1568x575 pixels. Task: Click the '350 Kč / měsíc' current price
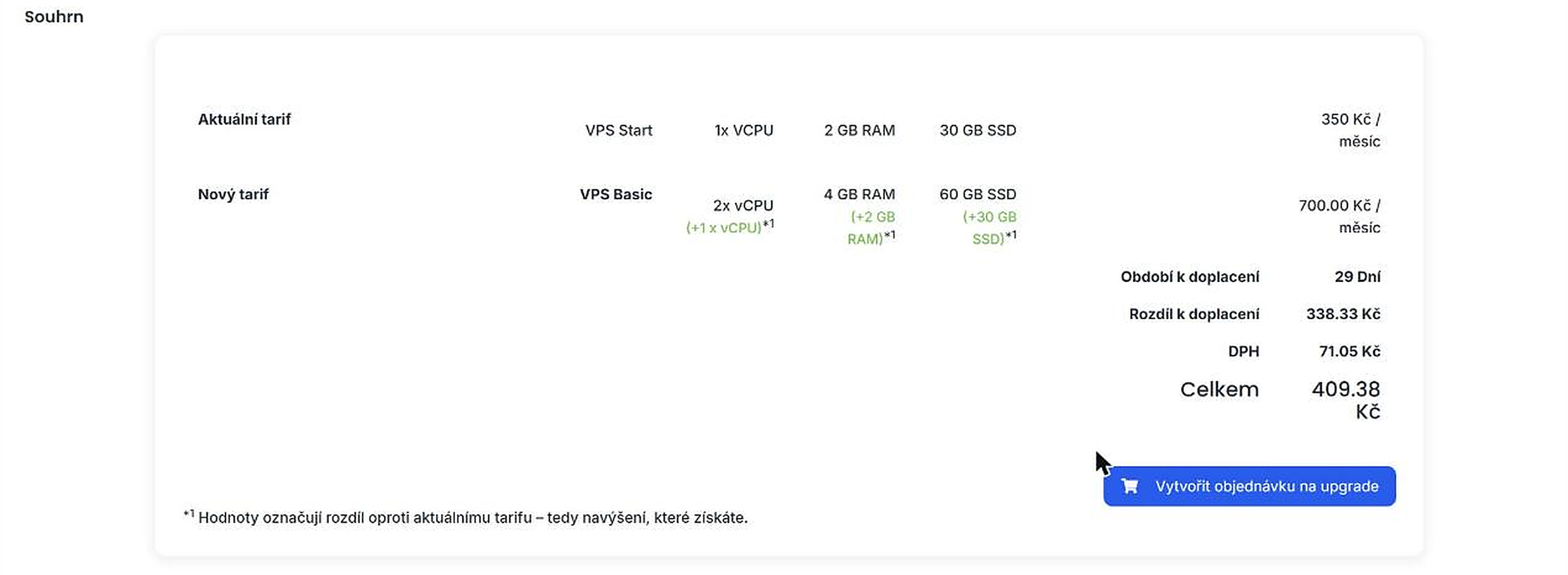click(x=1351, y=131)
